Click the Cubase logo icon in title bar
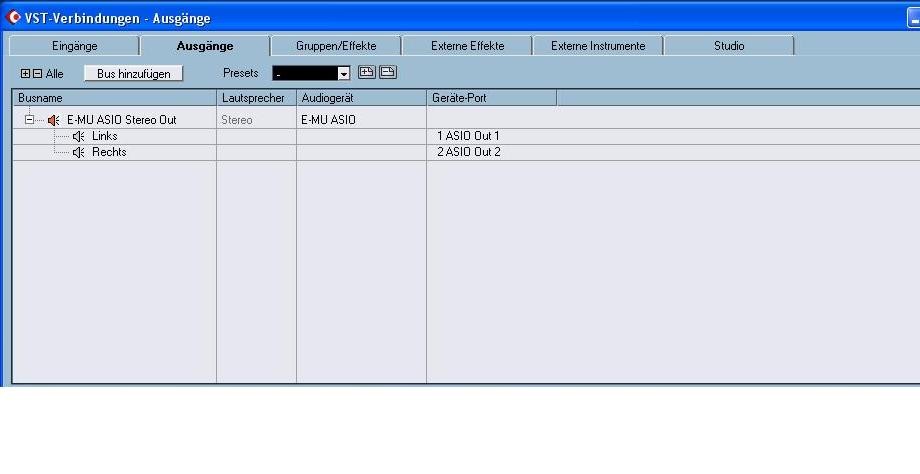This screenshot has height=474, width=920. [12, 18]
